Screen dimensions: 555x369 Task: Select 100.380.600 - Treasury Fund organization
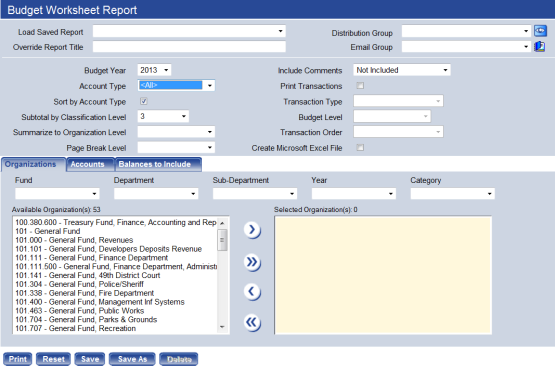(115, 222)
